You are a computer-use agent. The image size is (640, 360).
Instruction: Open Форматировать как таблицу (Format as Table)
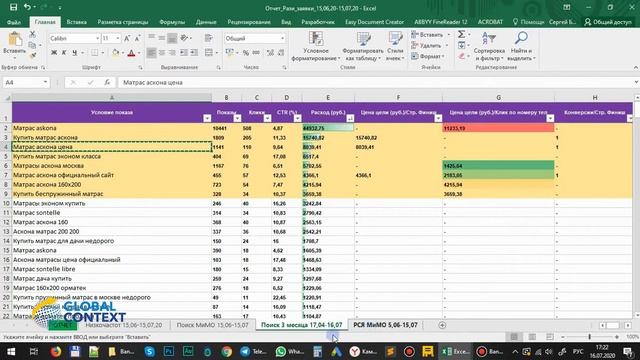point(362,46)
